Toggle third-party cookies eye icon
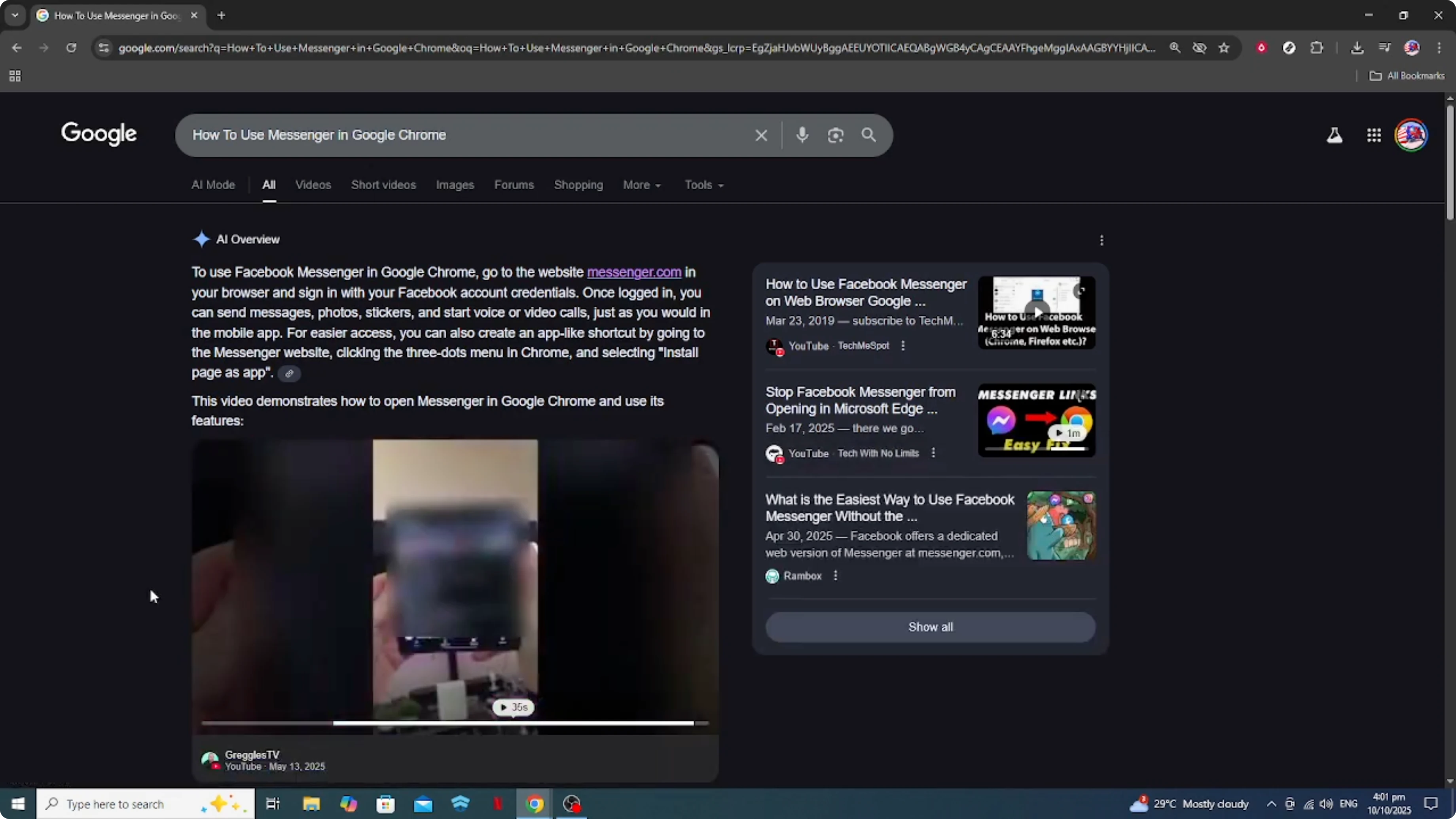 (x=1199, y=47)
